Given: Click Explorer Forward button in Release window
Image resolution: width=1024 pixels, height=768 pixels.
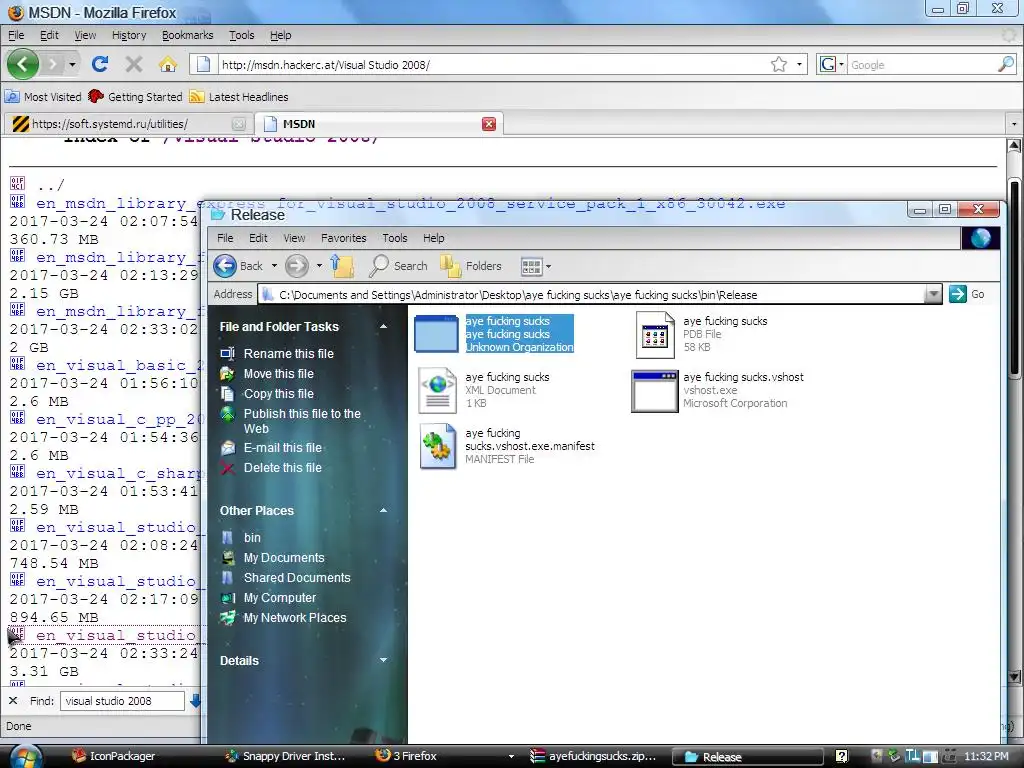Looking at the screenshot, I should click(x=296, y=266).
